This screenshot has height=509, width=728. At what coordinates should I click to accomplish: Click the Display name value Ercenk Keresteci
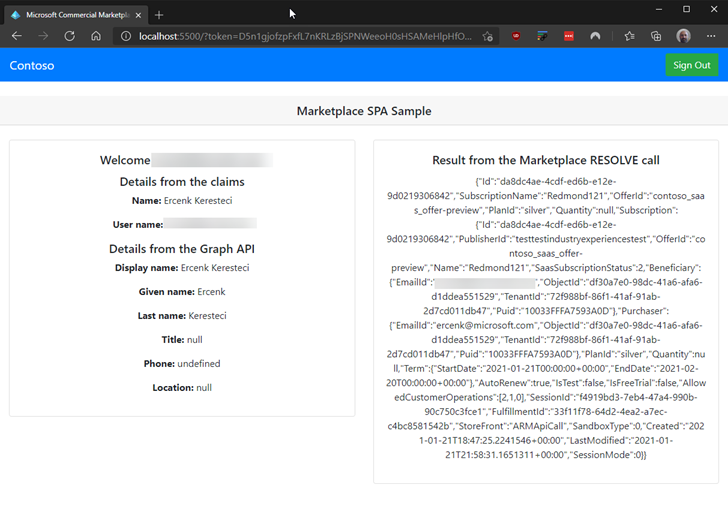(215, 268)
